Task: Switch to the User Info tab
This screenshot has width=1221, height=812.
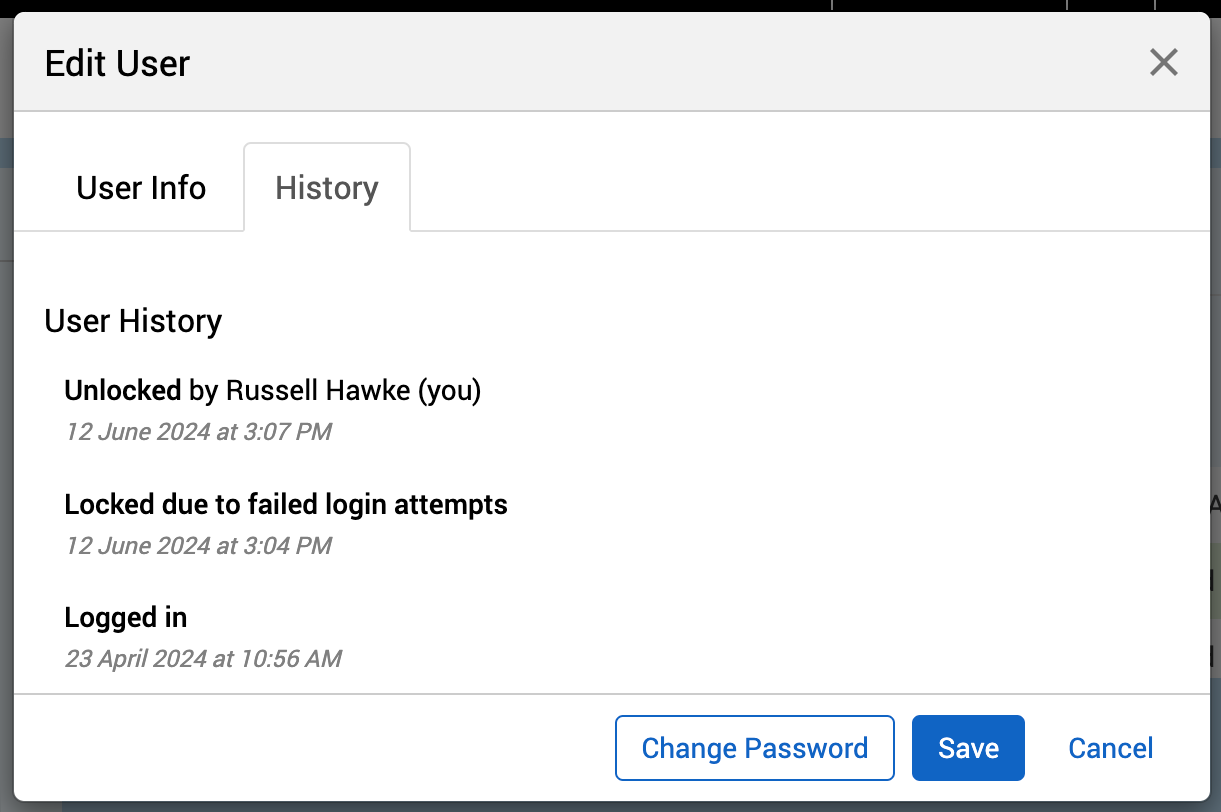Action: coord(141,188)
